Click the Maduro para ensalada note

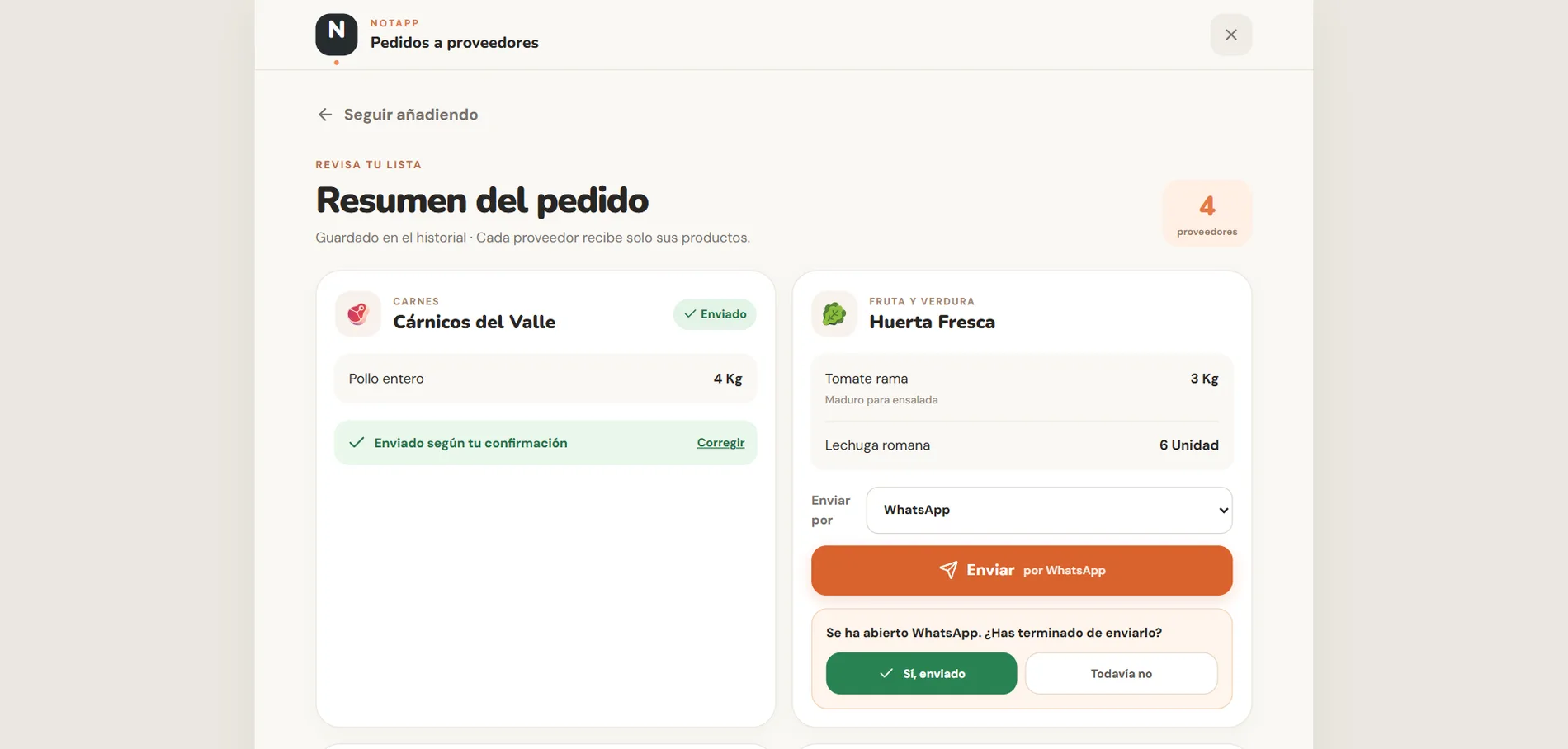[881, 400]
